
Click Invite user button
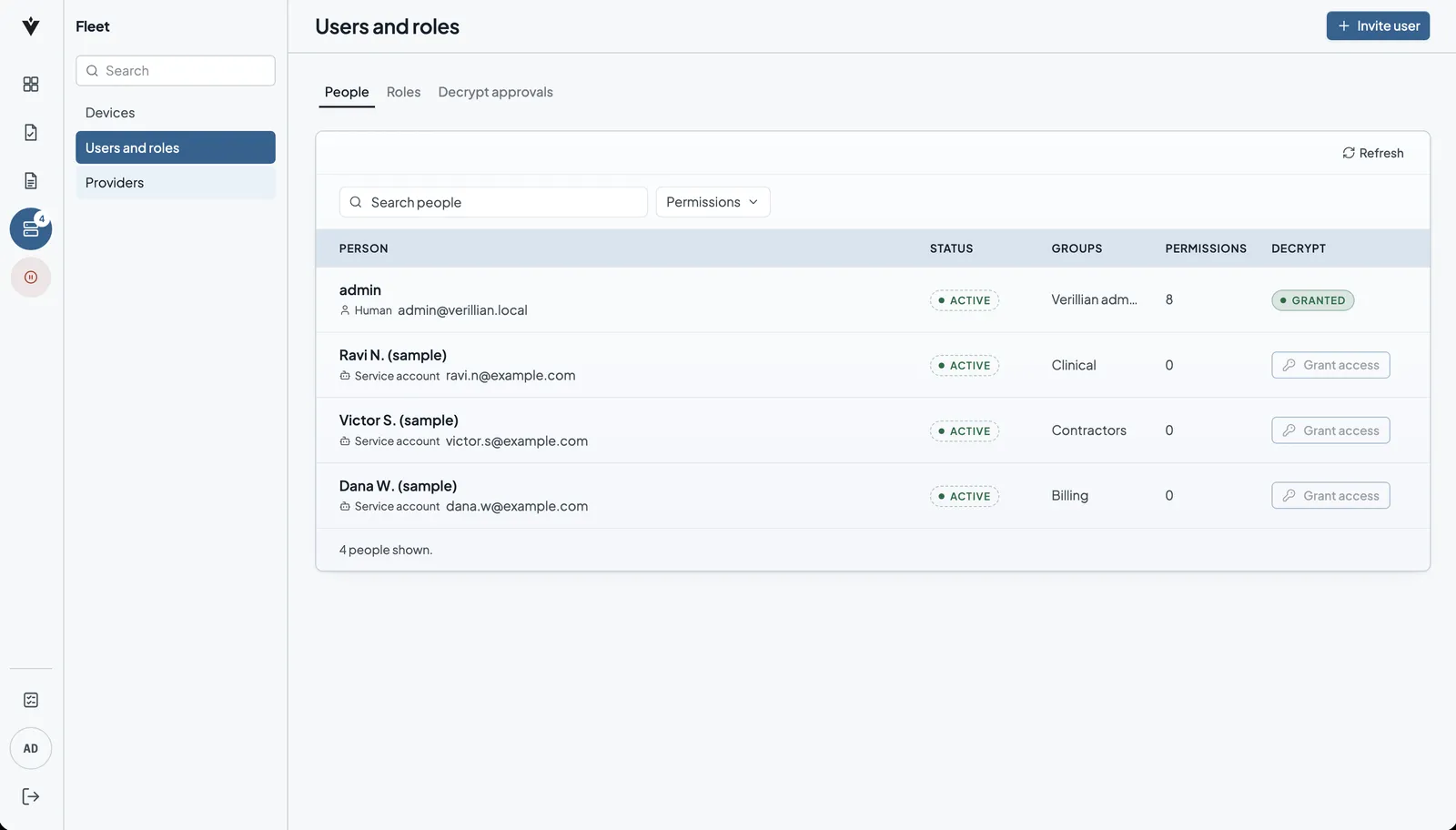[1378, 25]
